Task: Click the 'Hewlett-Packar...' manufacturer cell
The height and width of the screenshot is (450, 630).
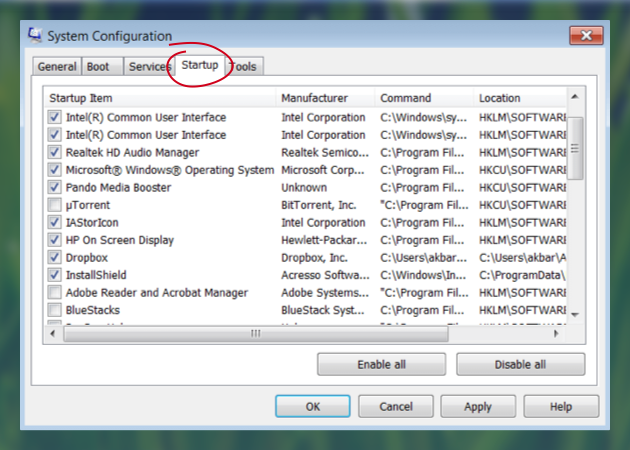Action: point(324,240)
